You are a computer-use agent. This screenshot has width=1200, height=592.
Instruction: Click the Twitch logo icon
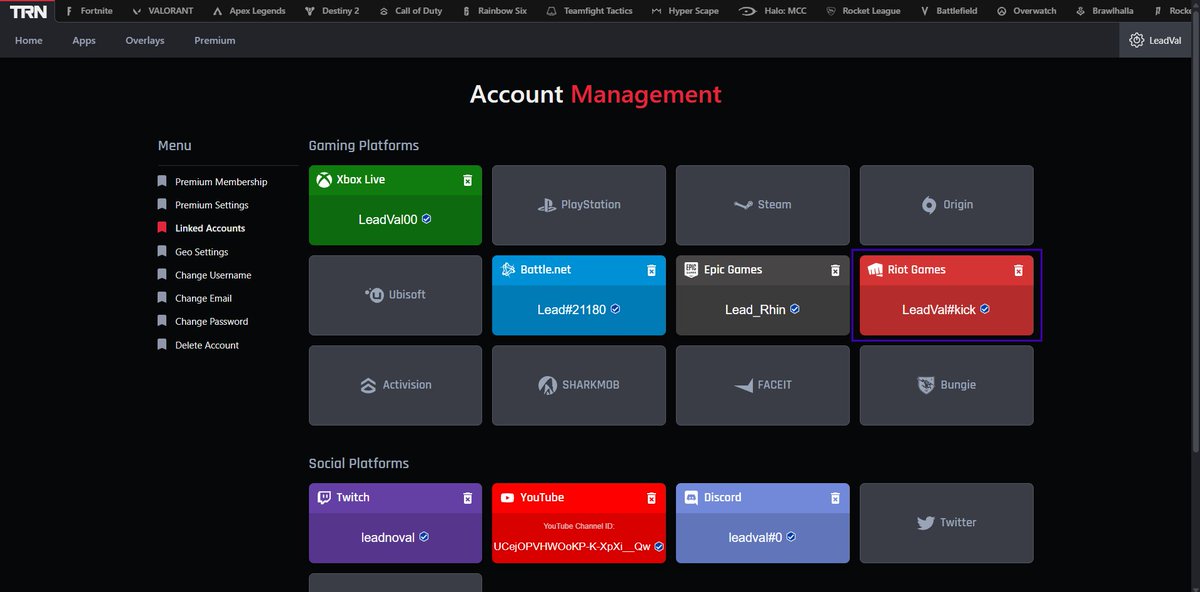[324, 497]
